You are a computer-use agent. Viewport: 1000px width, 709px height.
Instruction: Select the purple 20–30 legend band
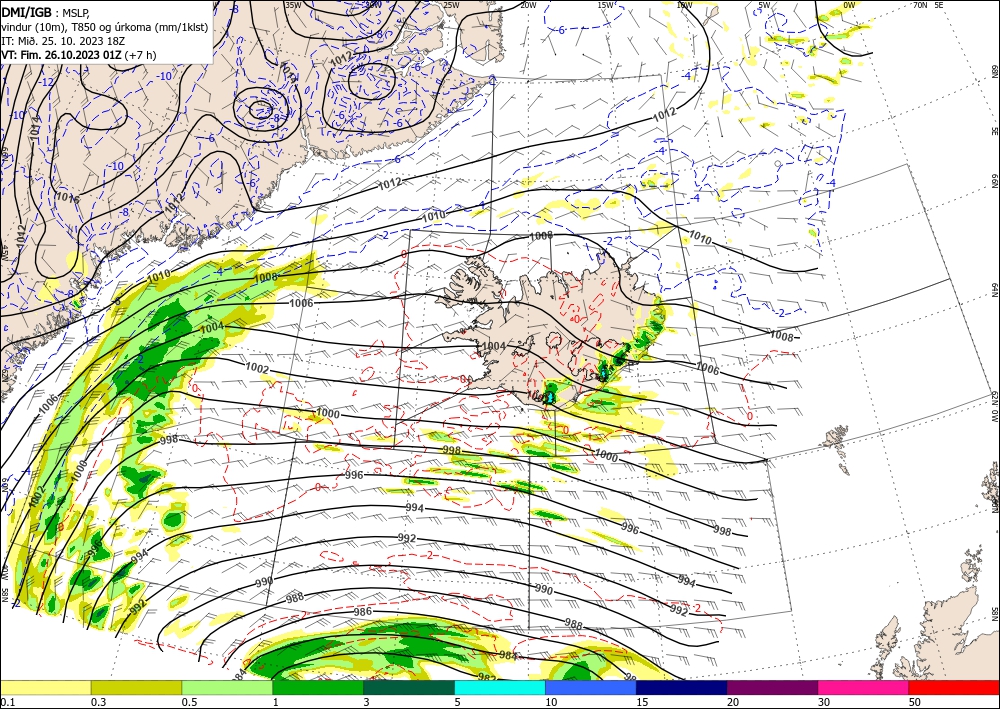click(x=772, y=687)
